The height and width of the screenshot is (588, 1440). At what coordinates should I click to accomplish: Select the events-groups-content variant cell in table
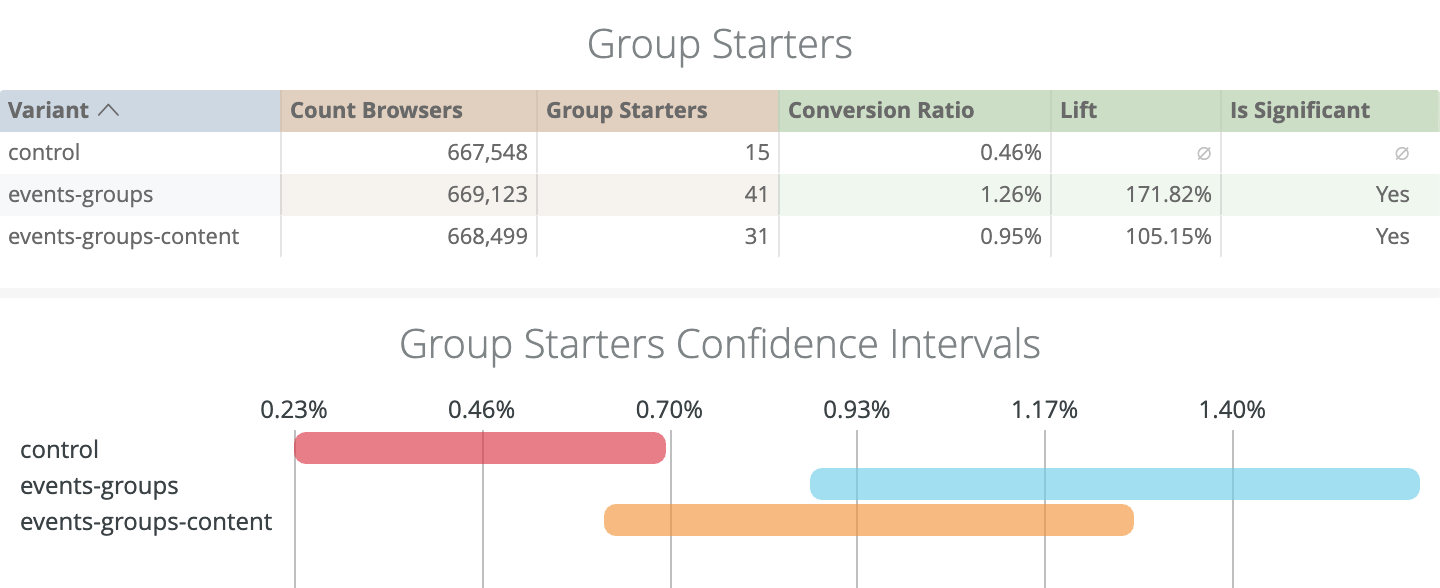click(x=124, y=236)
